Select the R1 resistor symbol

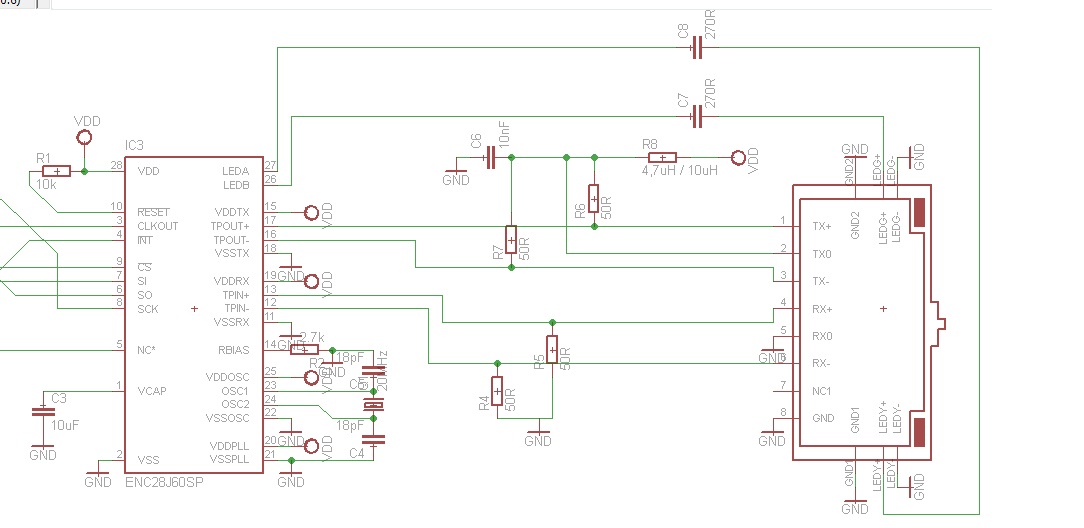56,171
